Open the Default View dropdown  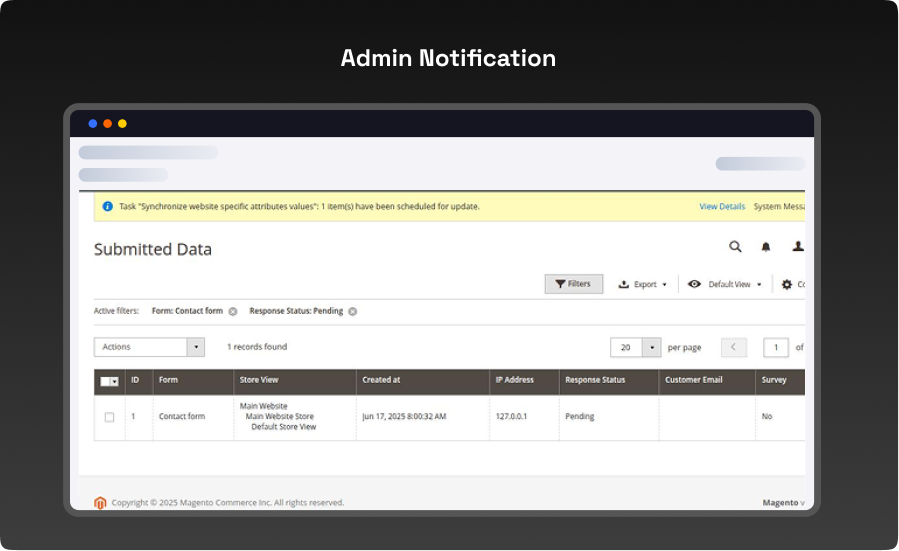pyautogui.click(x=725, y=285)
